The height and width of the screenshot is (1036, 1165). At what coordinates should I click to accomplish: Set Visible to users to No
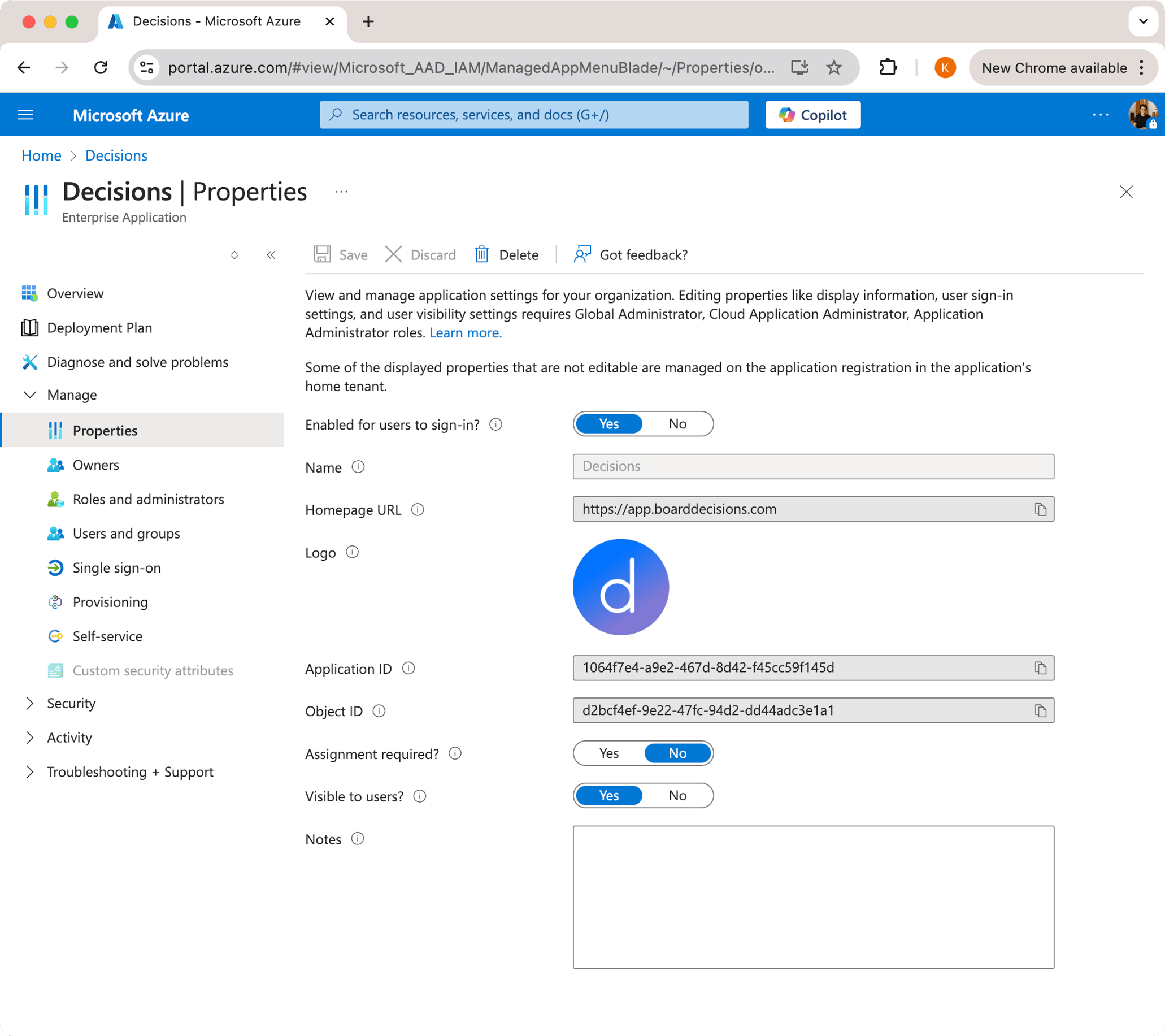click(677, 795)
